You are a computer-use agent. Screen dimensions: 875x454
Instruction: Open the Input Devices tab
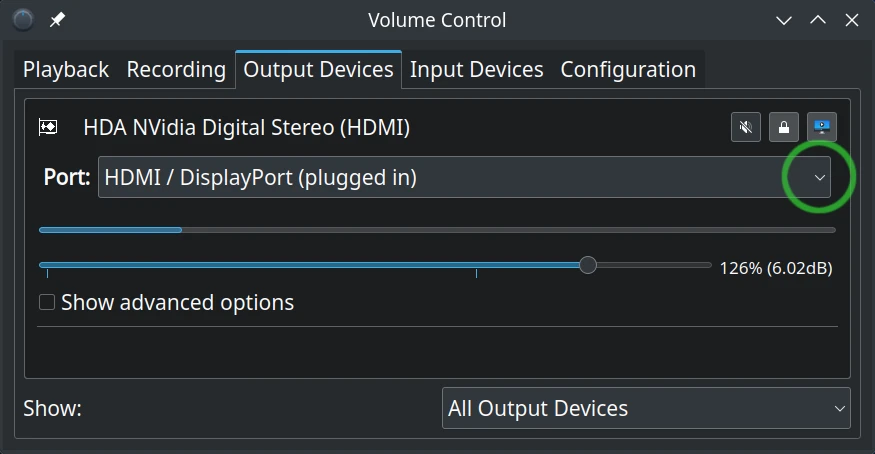click(x=477, y=70)
